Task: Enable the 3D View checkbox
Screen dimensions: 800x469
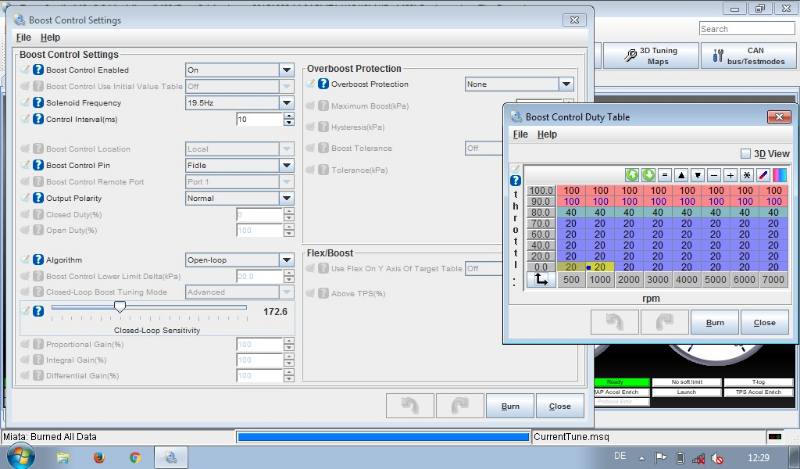Action: (x=745, y=153)
